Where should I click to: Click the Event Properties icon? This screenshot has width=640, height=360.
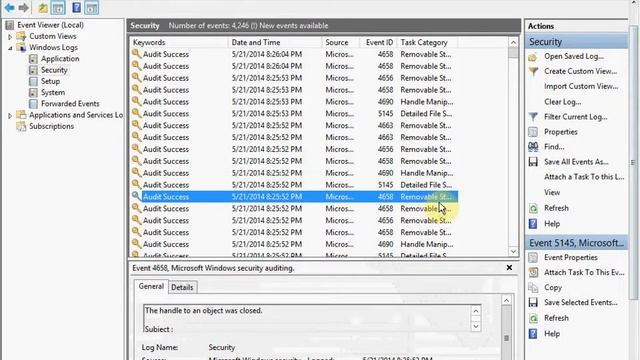click(x=533, y=258)
